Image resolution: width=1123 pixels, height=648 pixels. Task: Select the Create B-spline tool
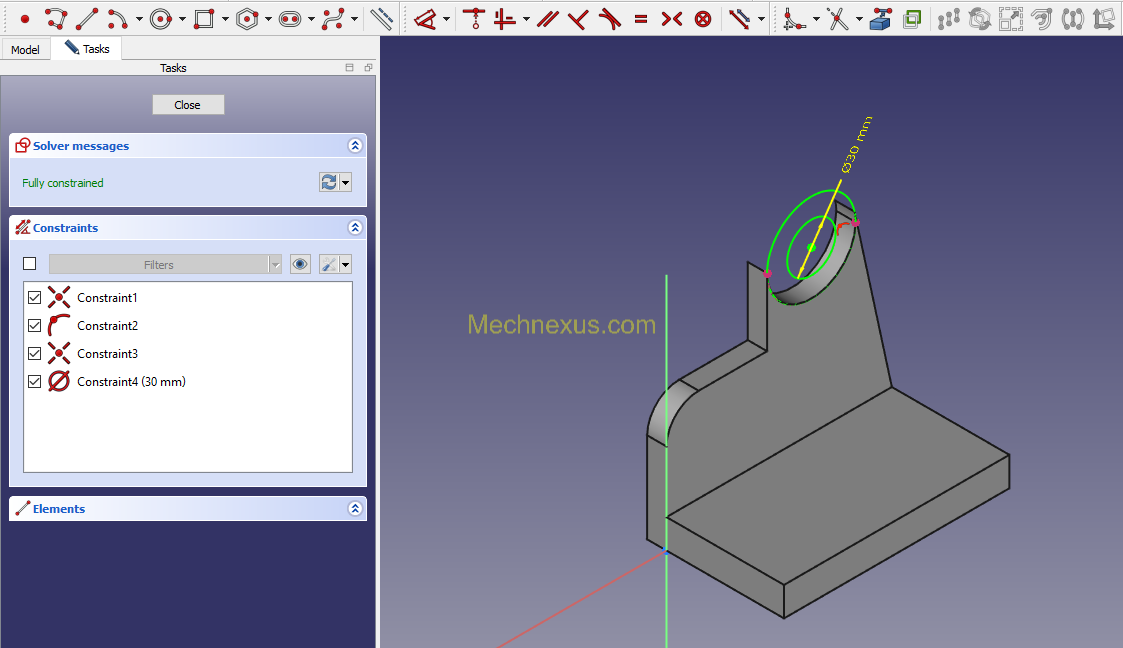click(333, 19)
